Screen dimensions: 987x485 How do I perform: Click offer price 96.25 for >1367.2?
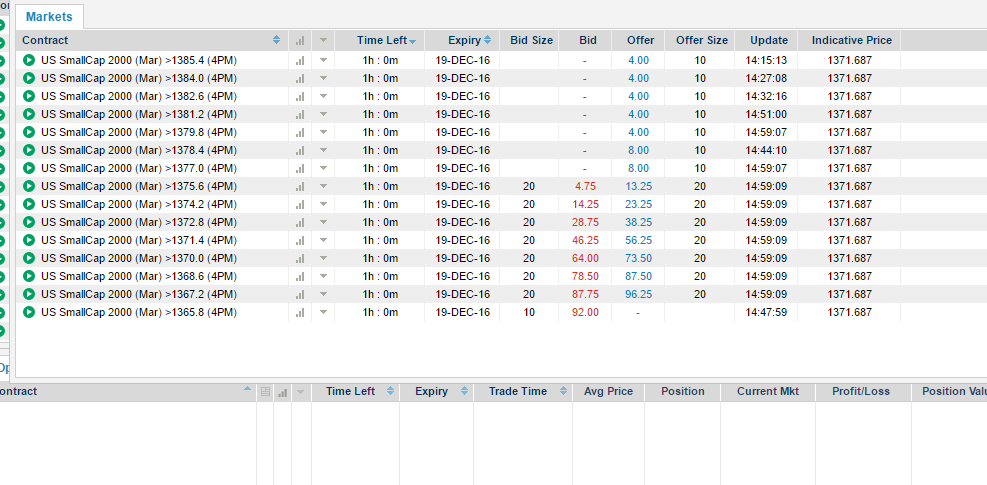pyautogui.click(x=638, y=294)
